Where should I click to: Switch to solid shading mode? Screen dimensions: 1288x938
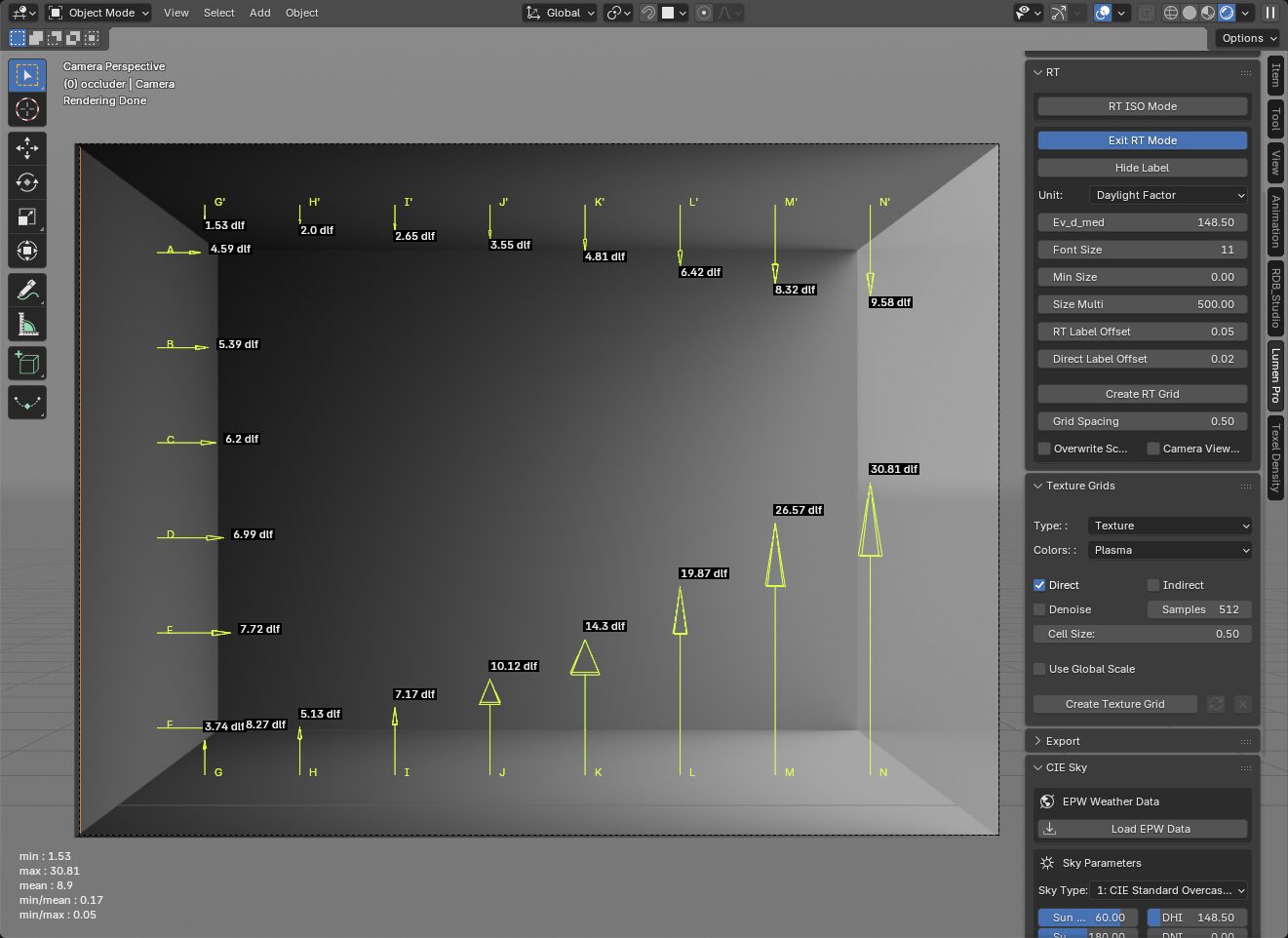pyautogui.click(x=1190, y=13)
